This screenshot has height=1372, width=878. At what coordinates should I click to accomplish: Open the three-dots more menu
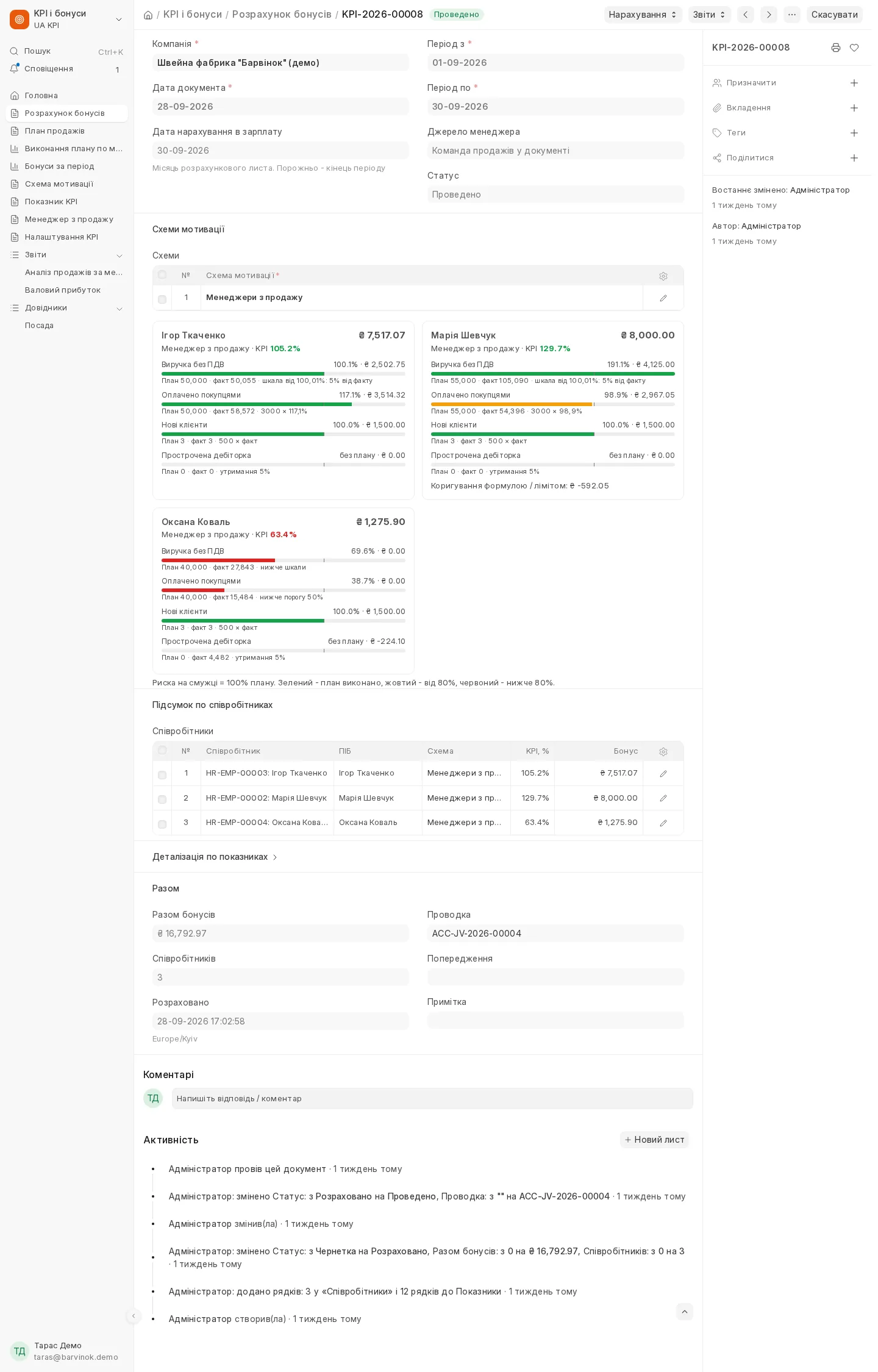pos(792,15)
